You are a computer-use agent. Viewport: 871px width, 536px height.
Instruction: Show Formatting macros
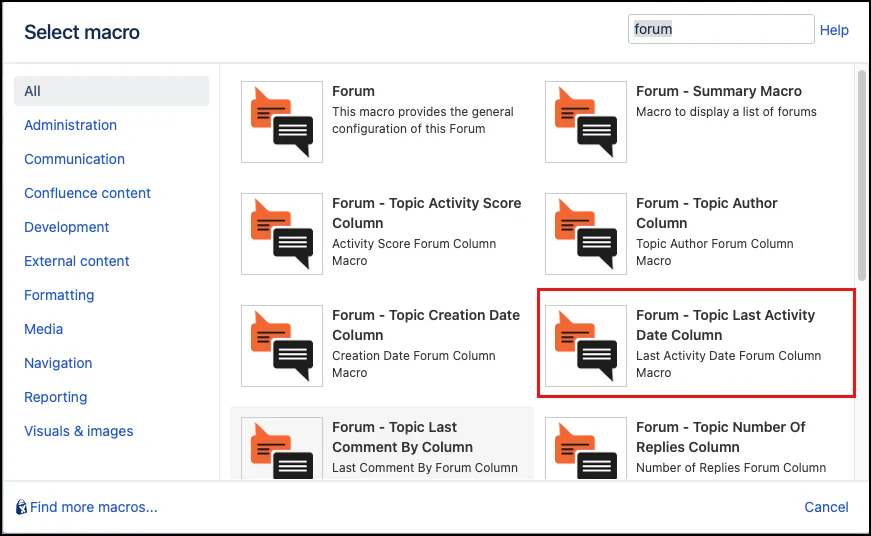pyautogui.click(x=59, y=295)
